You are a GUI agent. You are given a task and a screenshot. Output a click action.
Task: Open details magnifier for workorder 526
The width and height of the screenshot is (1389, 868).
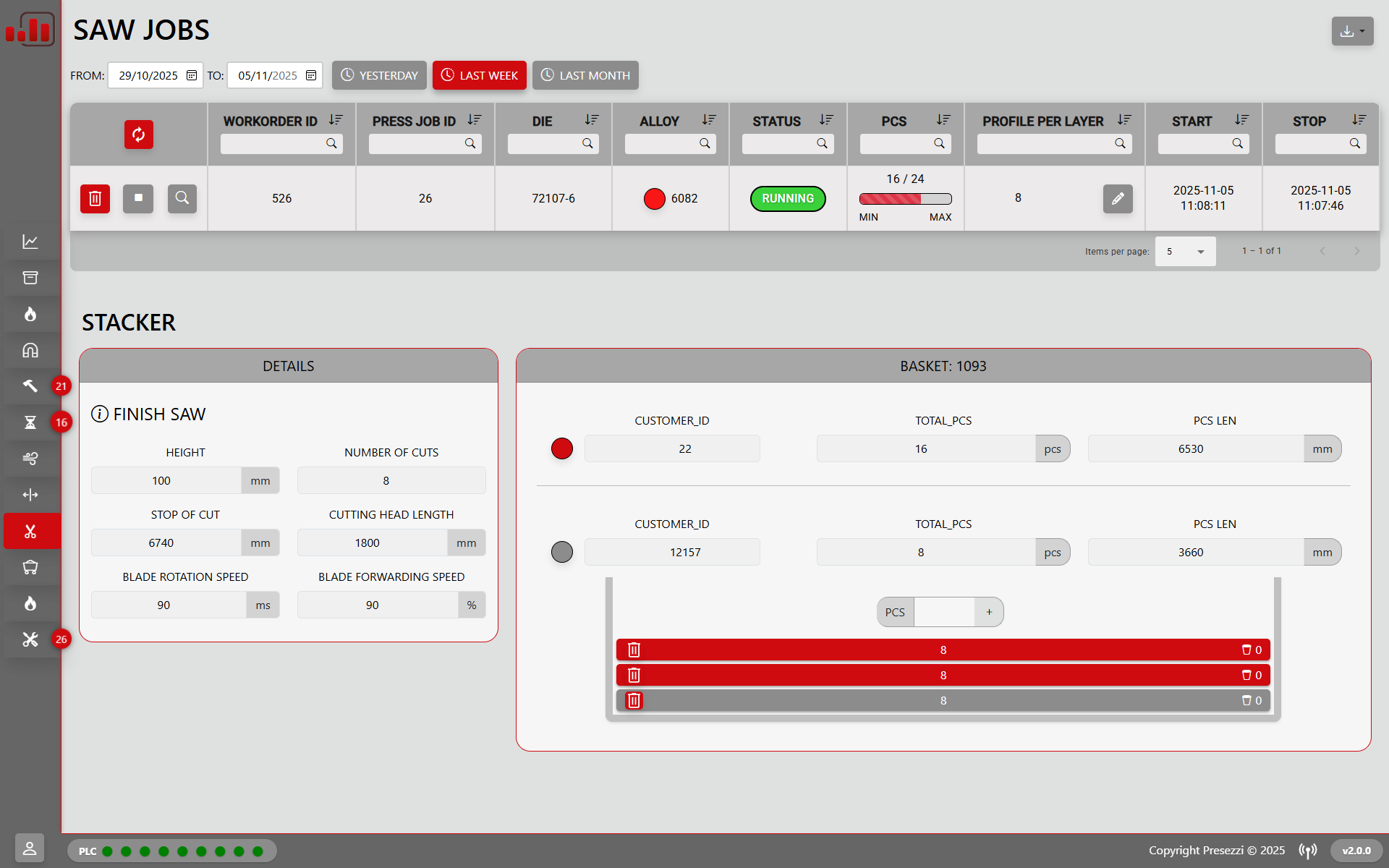point(182,198)
